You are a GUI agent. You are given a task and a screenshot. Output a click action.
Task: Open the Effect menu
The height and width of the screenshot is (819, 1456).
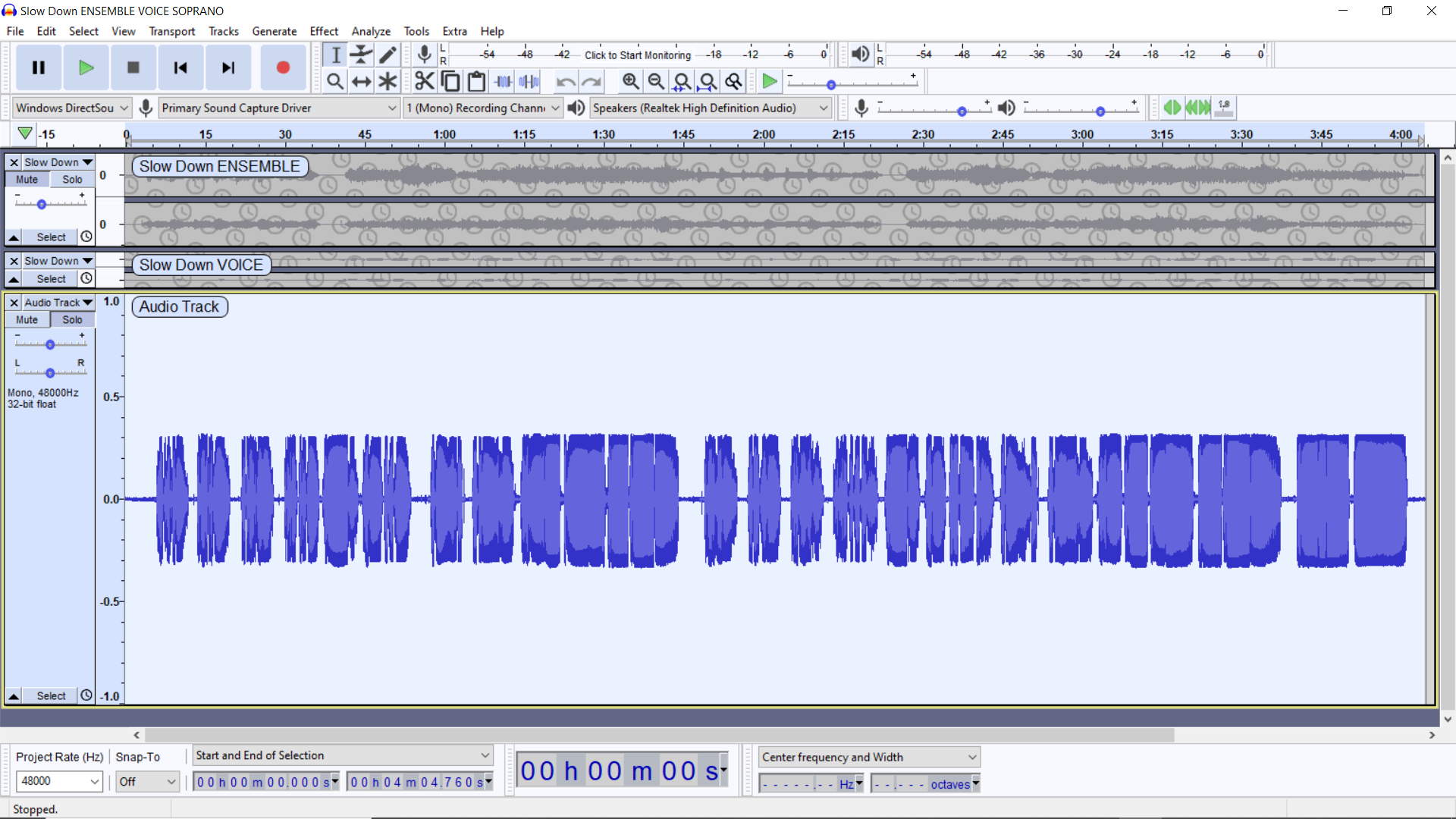(x=324, y=31)
